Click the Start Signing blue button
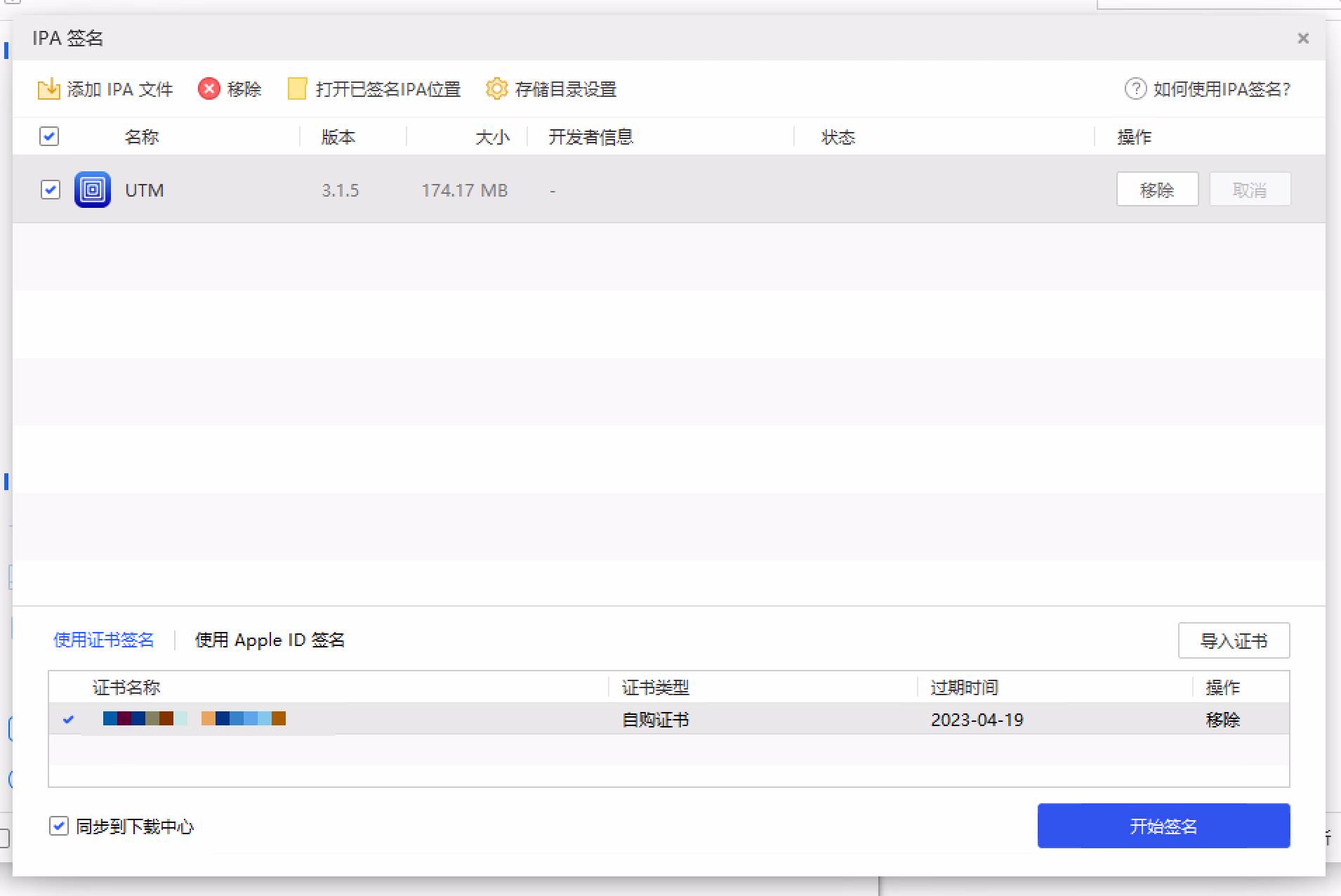 [x=1163, y=826]
